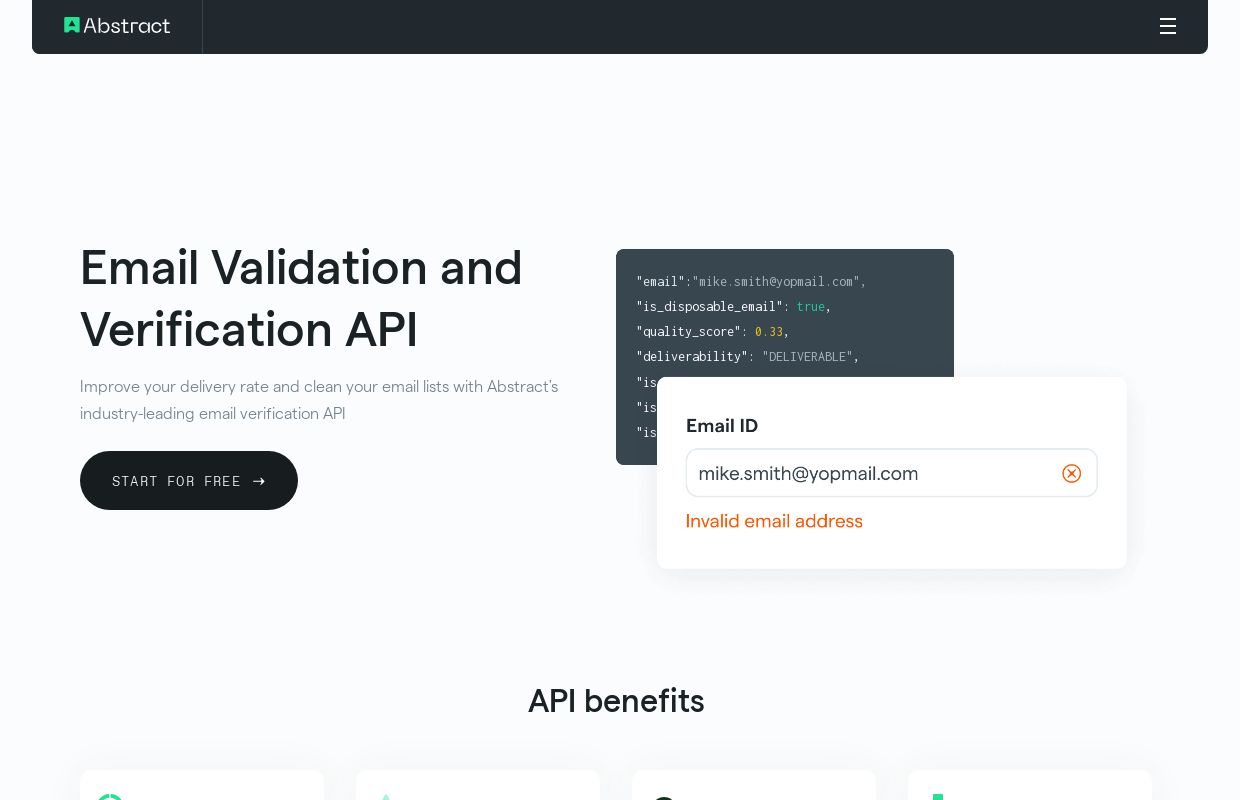The width and height of the screenshot is (1240, 800).
Task: Click the "deliverability" line in code snippet
Action: click(747, 357)
